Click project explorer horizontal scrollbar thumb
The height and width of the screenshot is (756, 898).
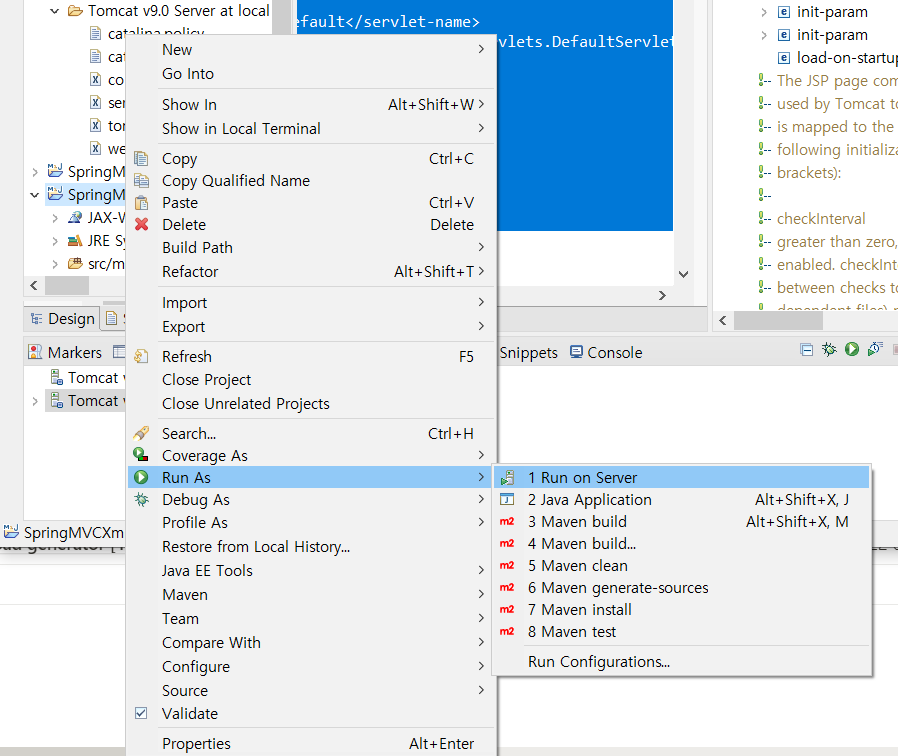pos(66,285)
